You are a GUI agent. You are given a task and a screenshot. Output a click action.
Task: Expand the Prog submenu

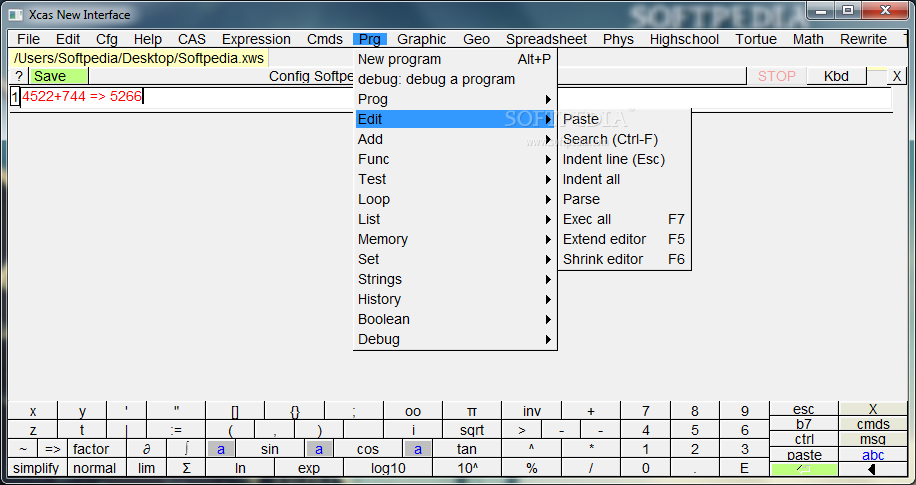pyautogui.click(x=455, y=99)
